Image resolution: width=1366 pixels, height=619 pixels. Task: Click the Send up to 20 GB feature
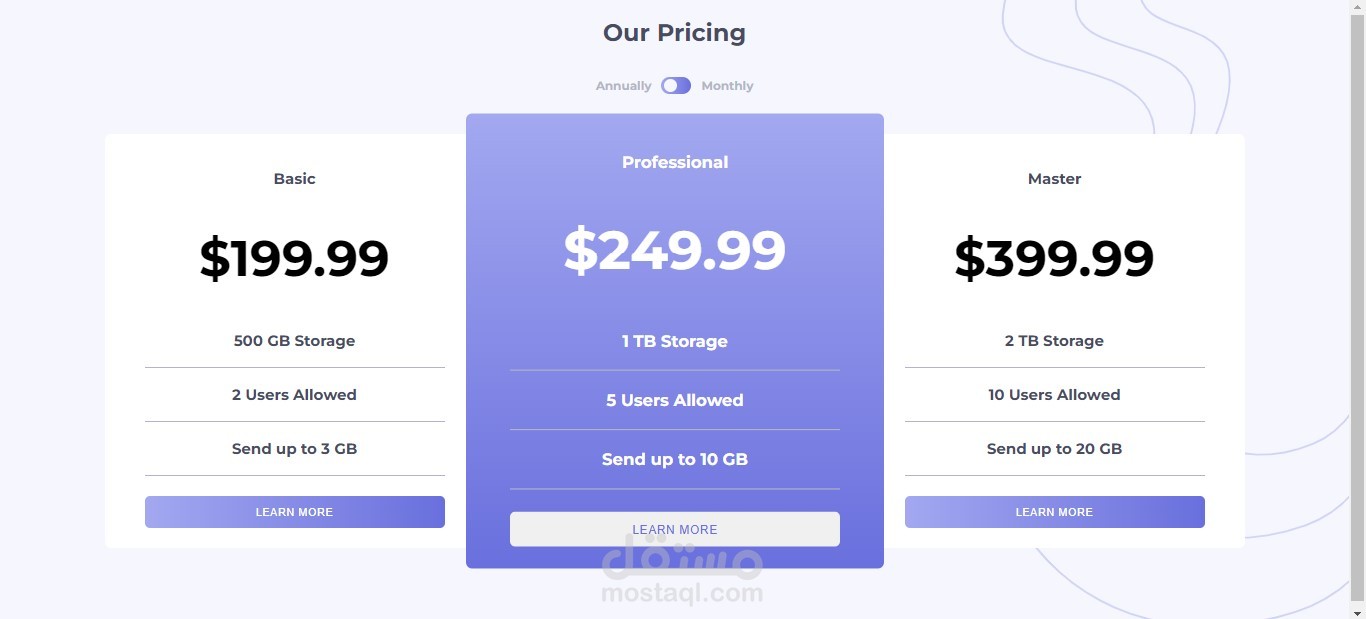pos(1054,449)
